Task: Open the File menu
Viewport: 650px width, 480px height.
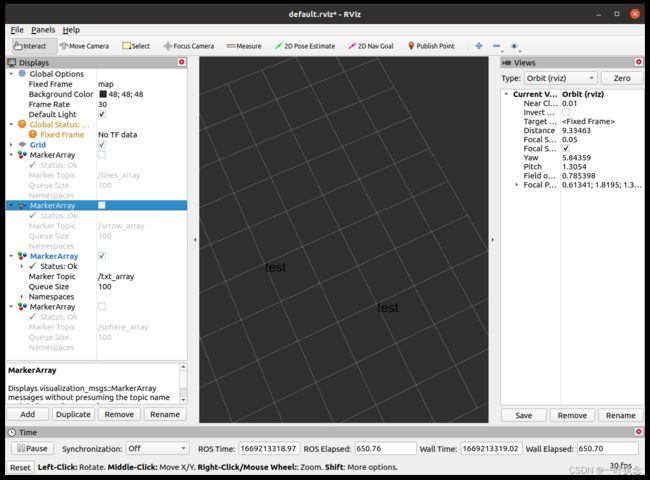Action: coord(17,30)
